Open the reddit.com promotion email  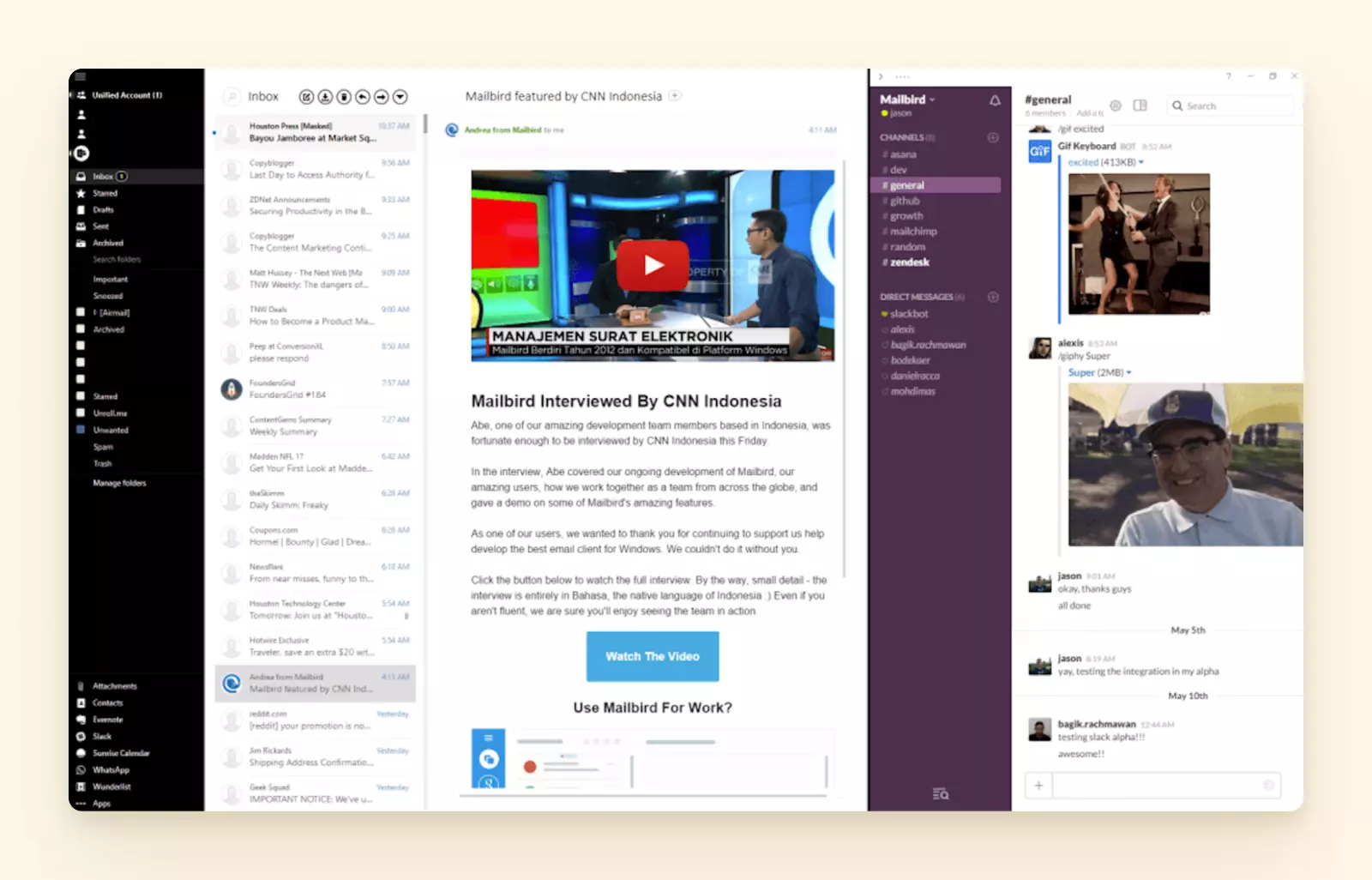pyautogui.click(x=315, y=720)
